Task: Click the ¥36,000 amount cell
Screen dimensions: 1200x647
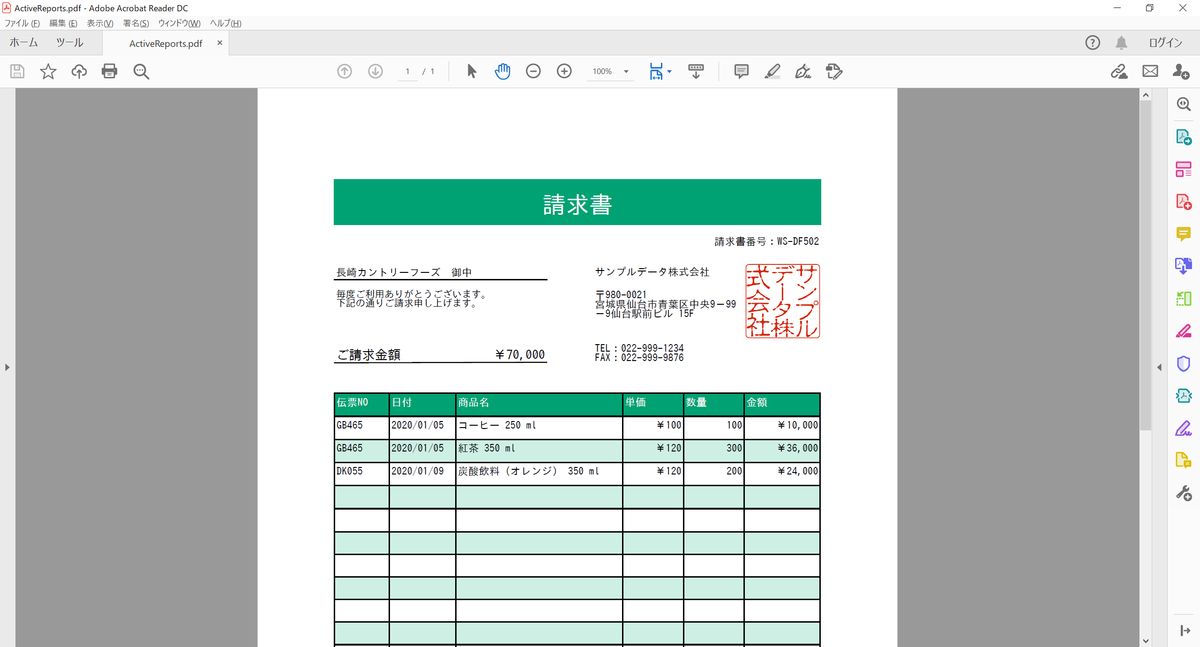Action: [x=782, y=449]
